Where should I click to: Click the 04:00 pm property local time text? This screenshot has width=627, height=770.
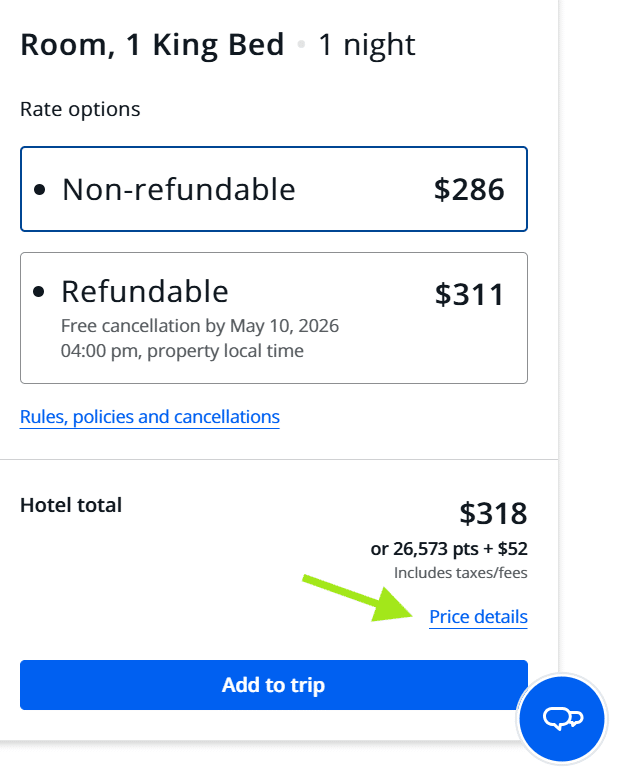pyautogui.click(x=182, y=351)
